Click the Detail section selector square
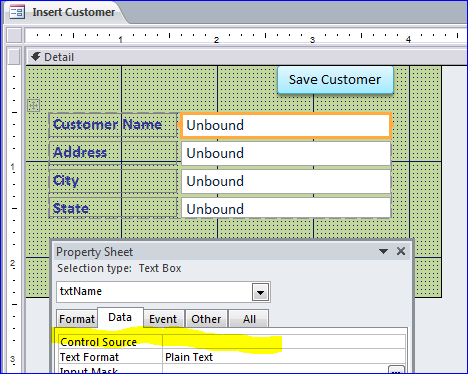 point(14,57)
